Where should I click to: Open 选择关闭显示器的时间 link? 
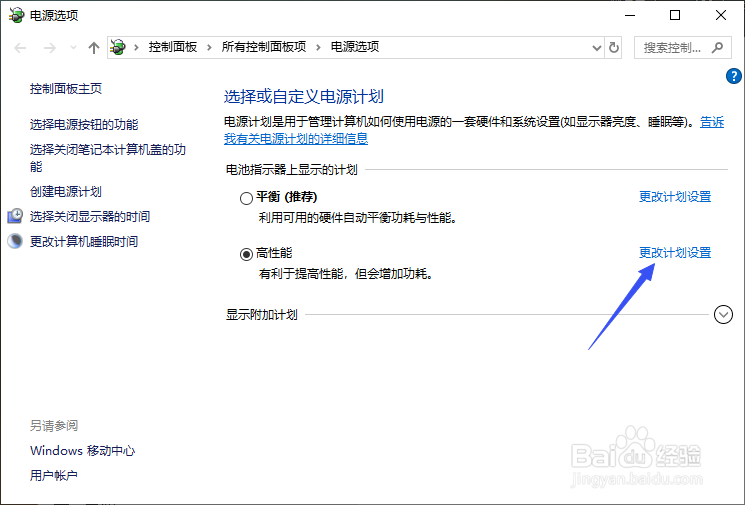[x=90, y=217]
